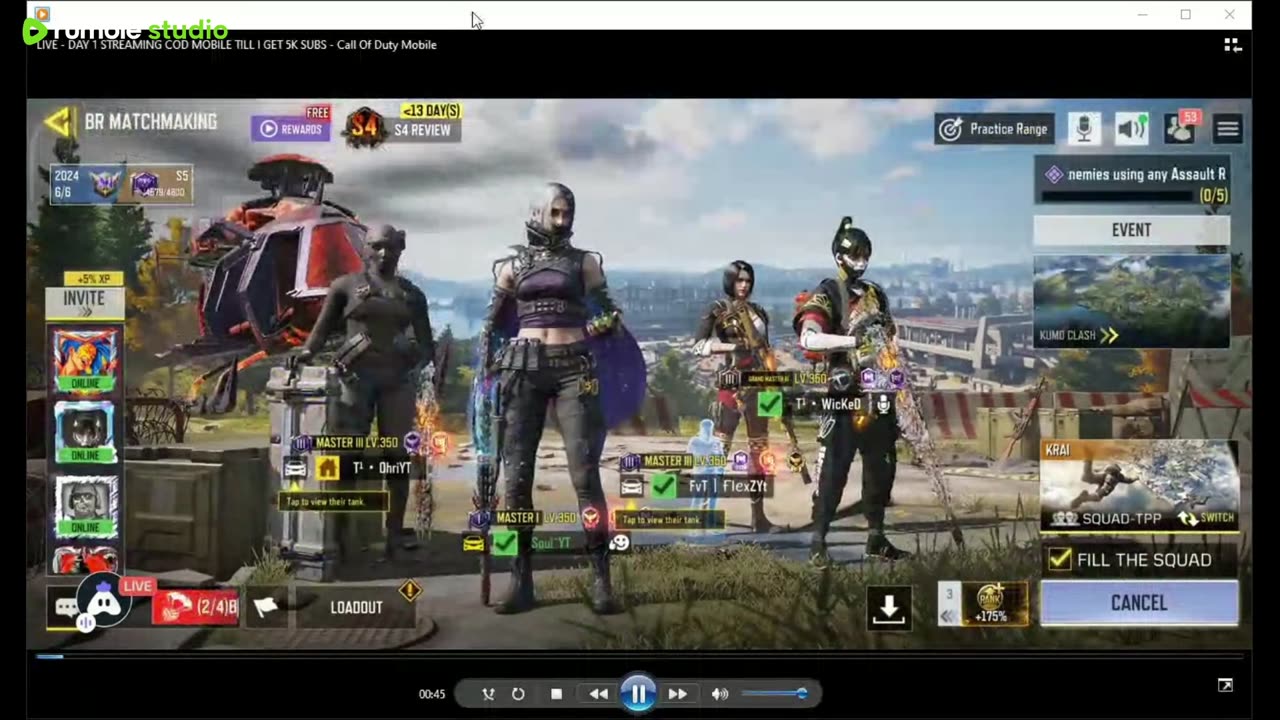This screenshot has height=720, width=1280.
Task: Toggle the ready check for Soul YT
Action: (x=504, y=543)
